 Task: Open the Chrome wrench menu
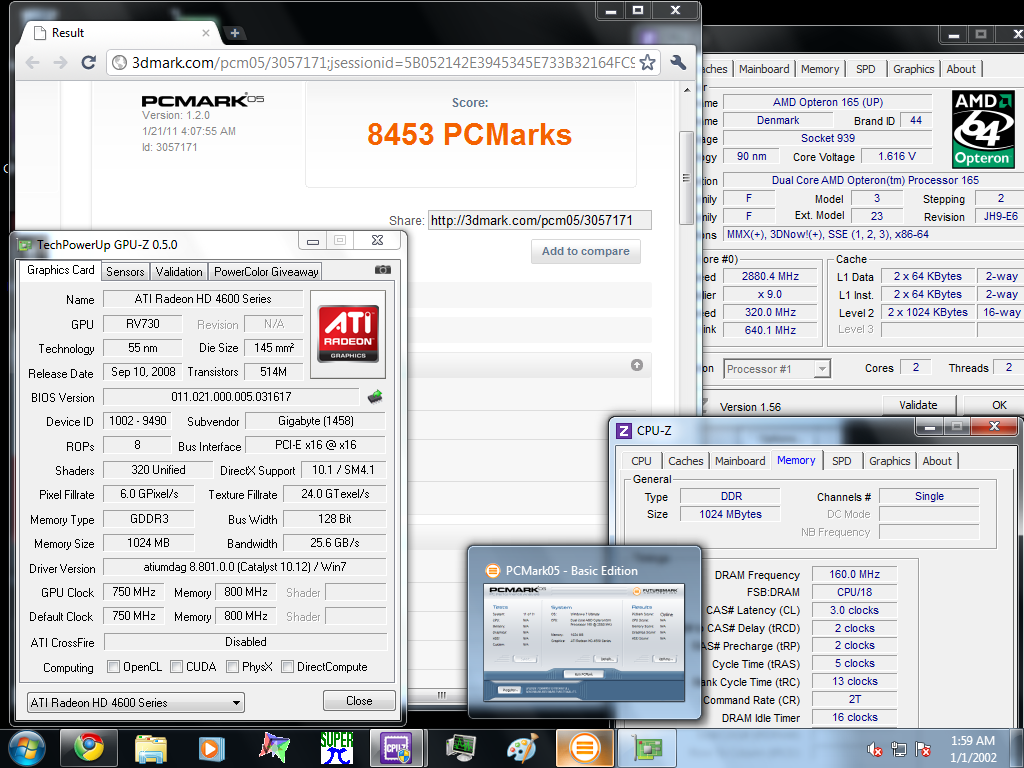click(678, 63)
